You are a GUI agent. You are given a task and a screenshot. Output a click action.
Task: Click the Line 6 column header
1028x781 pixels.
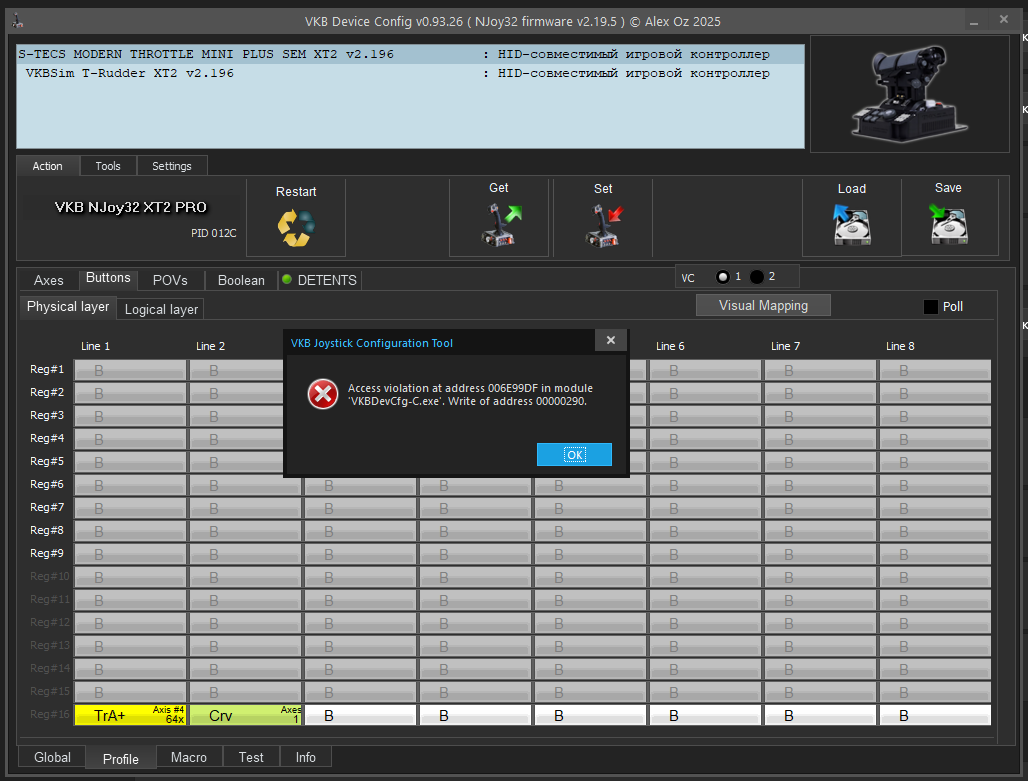pyautogui.click(x=670, y=346)
